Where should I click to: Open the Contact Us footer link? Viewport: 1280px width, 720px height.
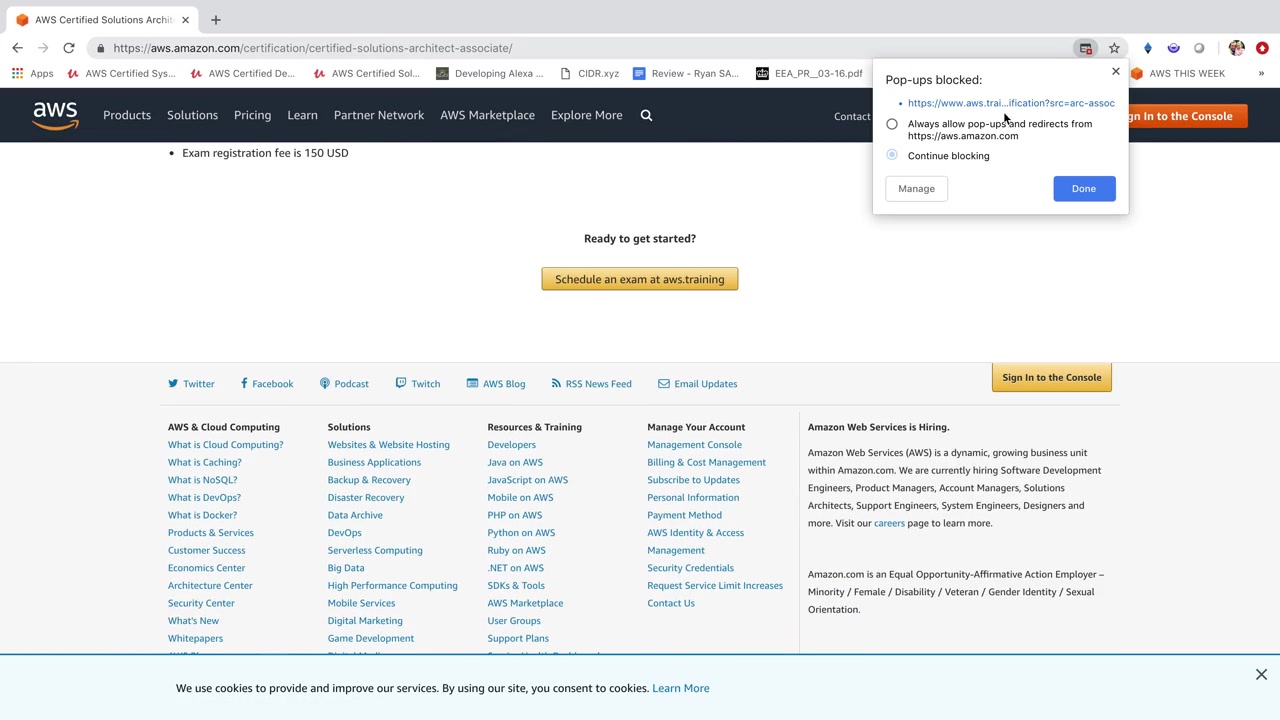point(671,603)
